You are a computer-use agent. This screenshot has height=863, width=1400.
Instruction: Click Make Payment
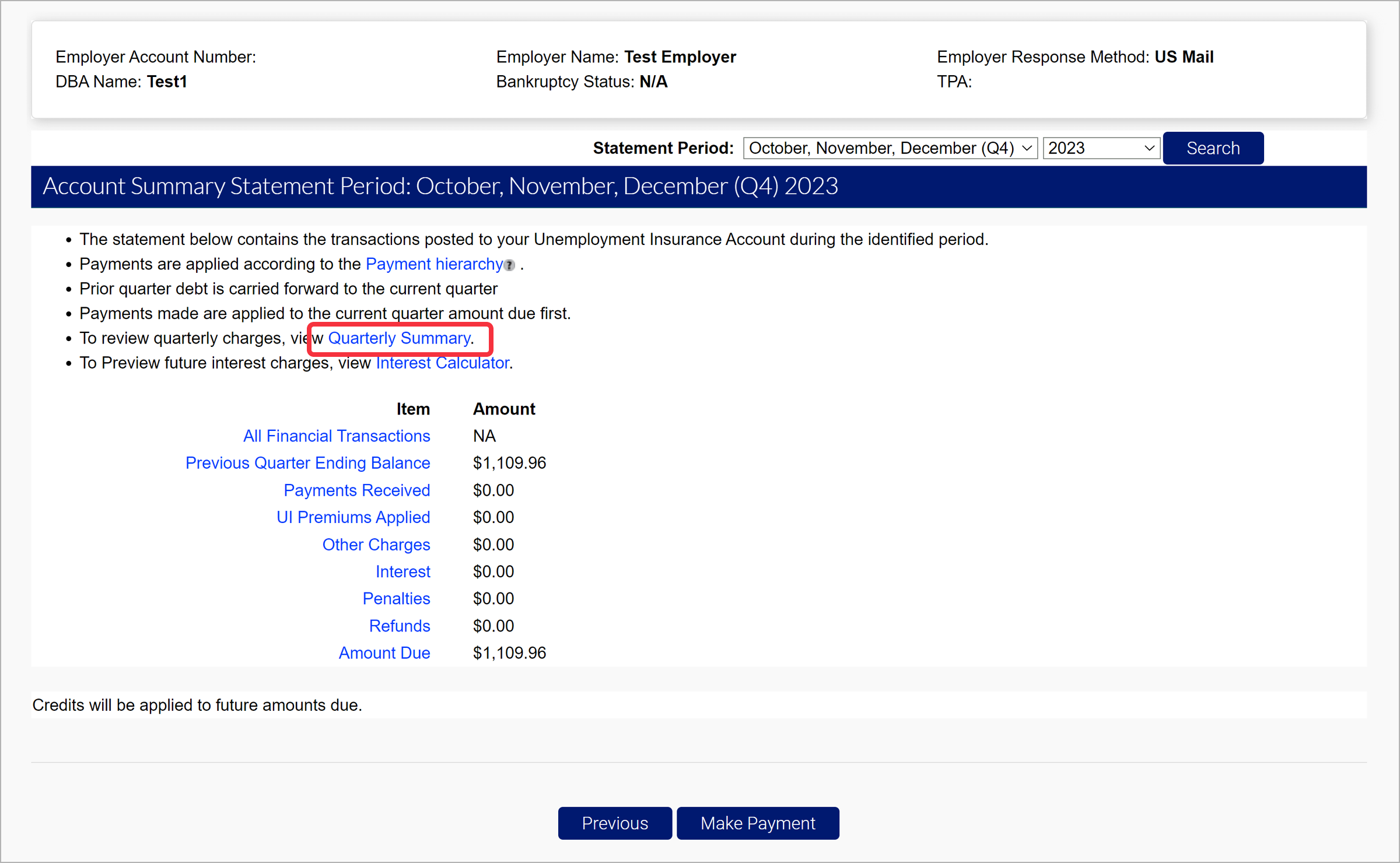coord(758,823)
